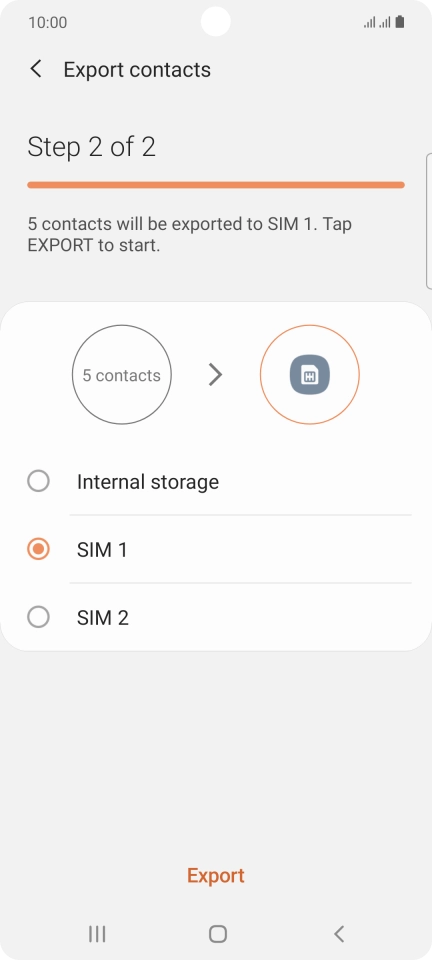The image size is (432, 960).
Task: Tap the Export contacts title
Action: pyautogui.click(x=137, y=70)
